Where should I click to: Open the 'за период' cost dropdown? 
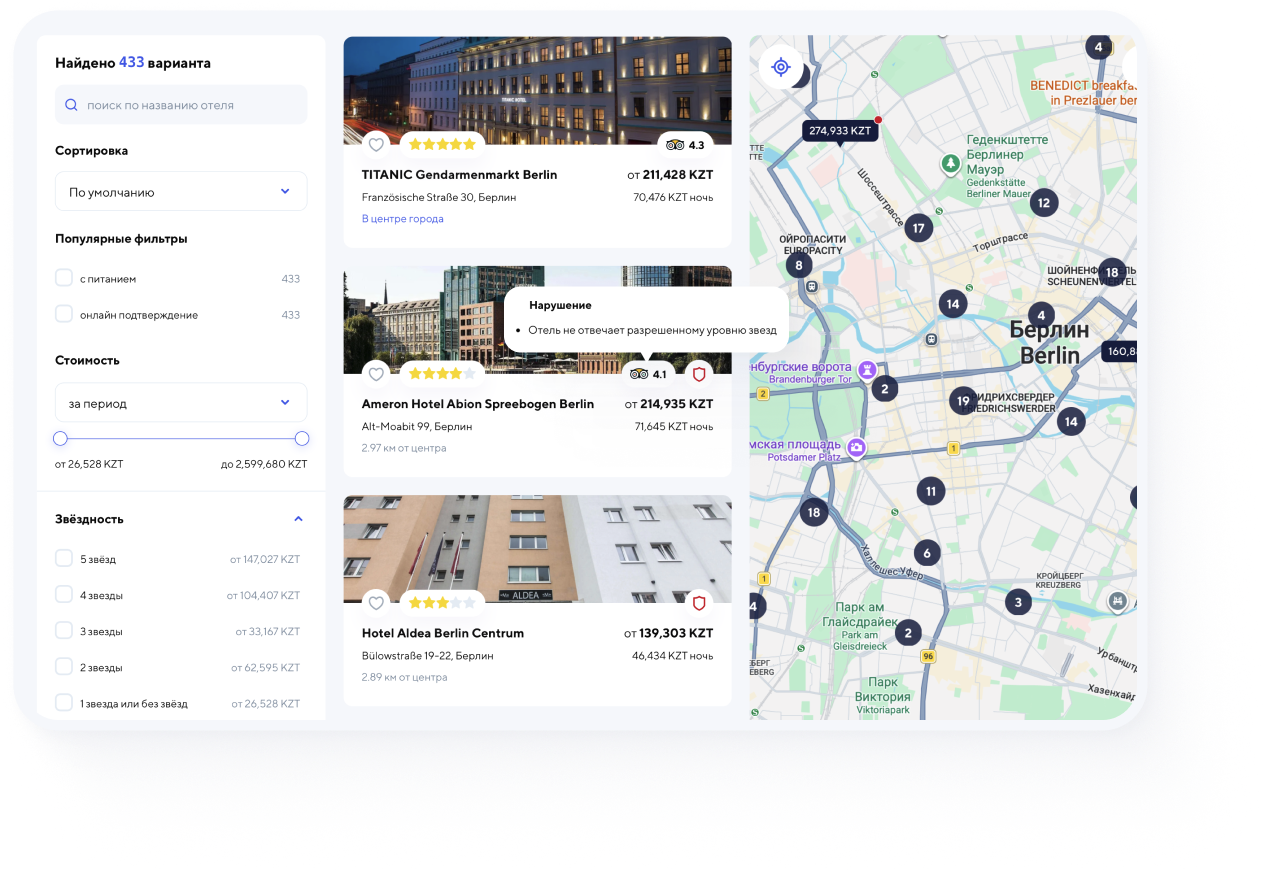181,403
